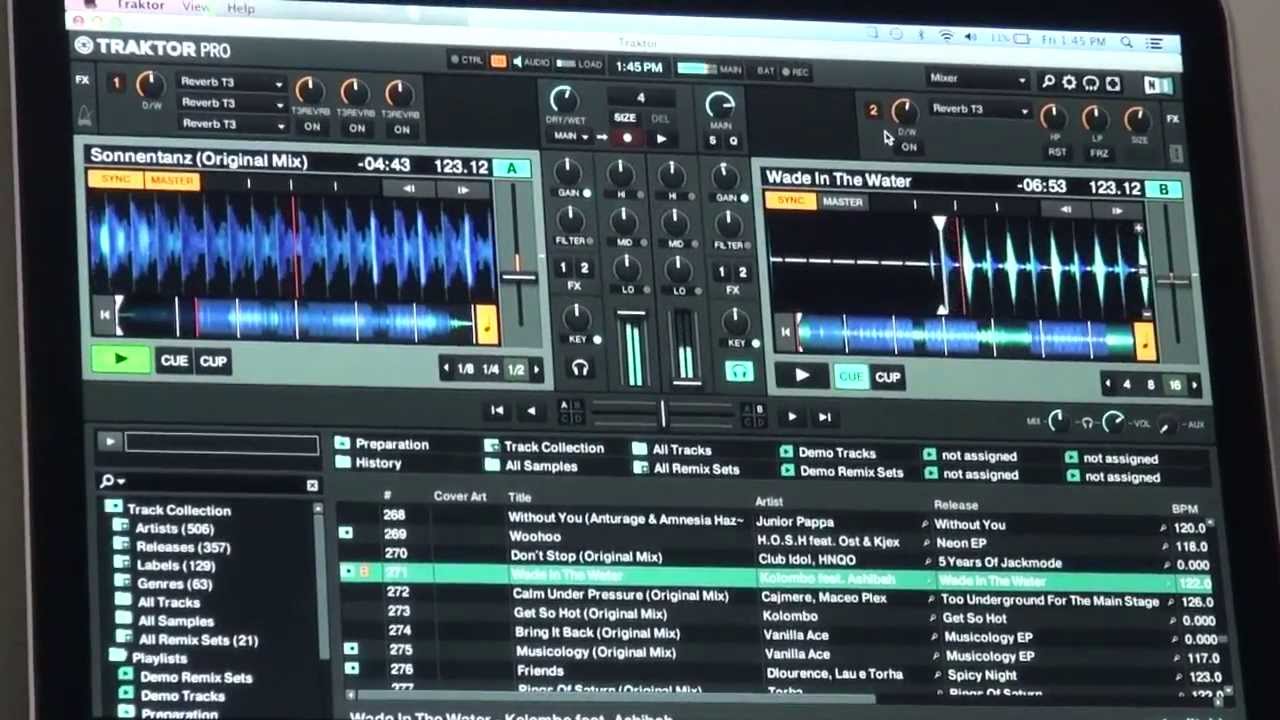This screenshot has width=1280, height=720.
Task: Click Deck B beatjump forward arrow icon
Action: pyautogui.click(x=1117, y=210)
